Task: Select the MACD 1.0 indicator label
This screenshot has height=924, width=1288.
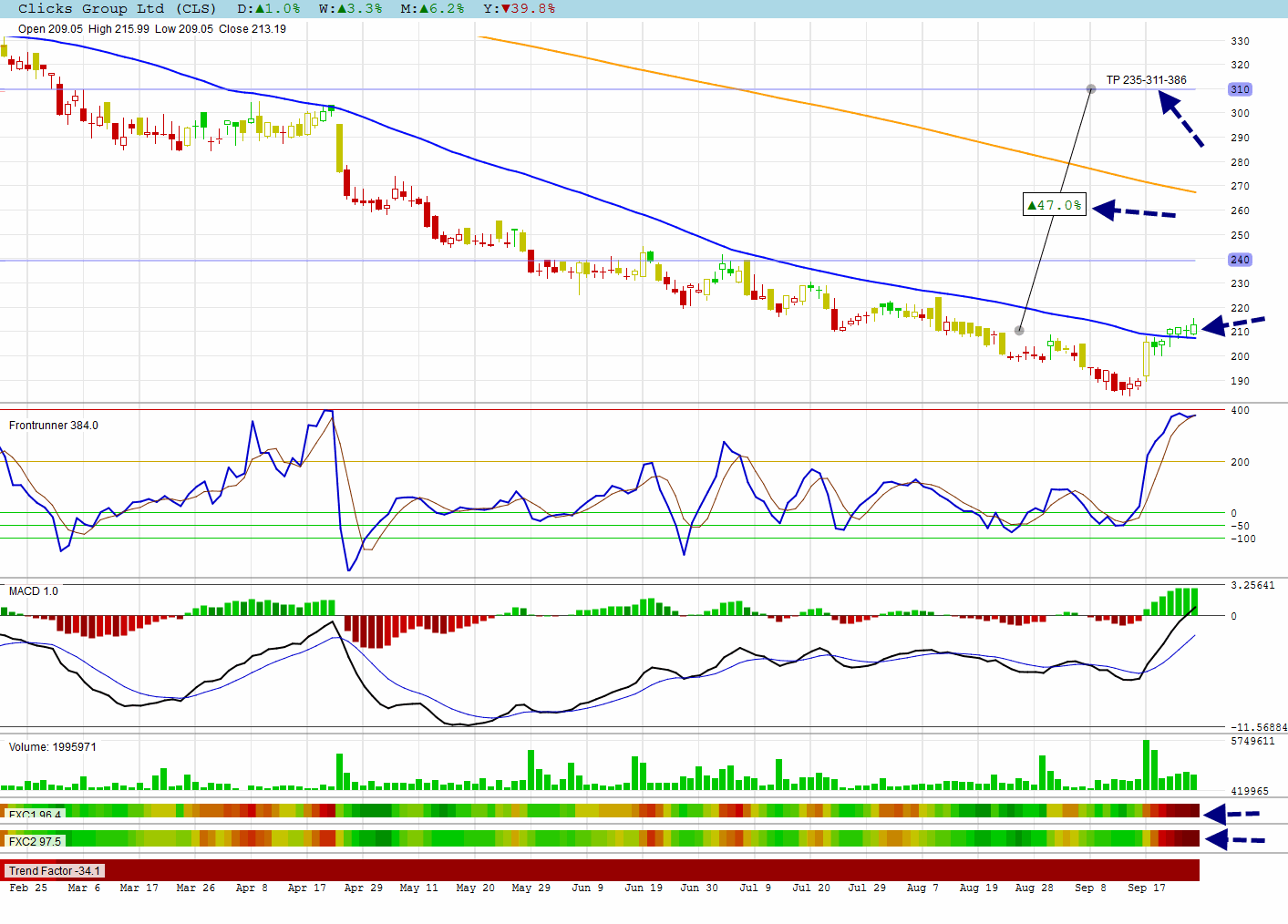Action: tap(33, 591)
